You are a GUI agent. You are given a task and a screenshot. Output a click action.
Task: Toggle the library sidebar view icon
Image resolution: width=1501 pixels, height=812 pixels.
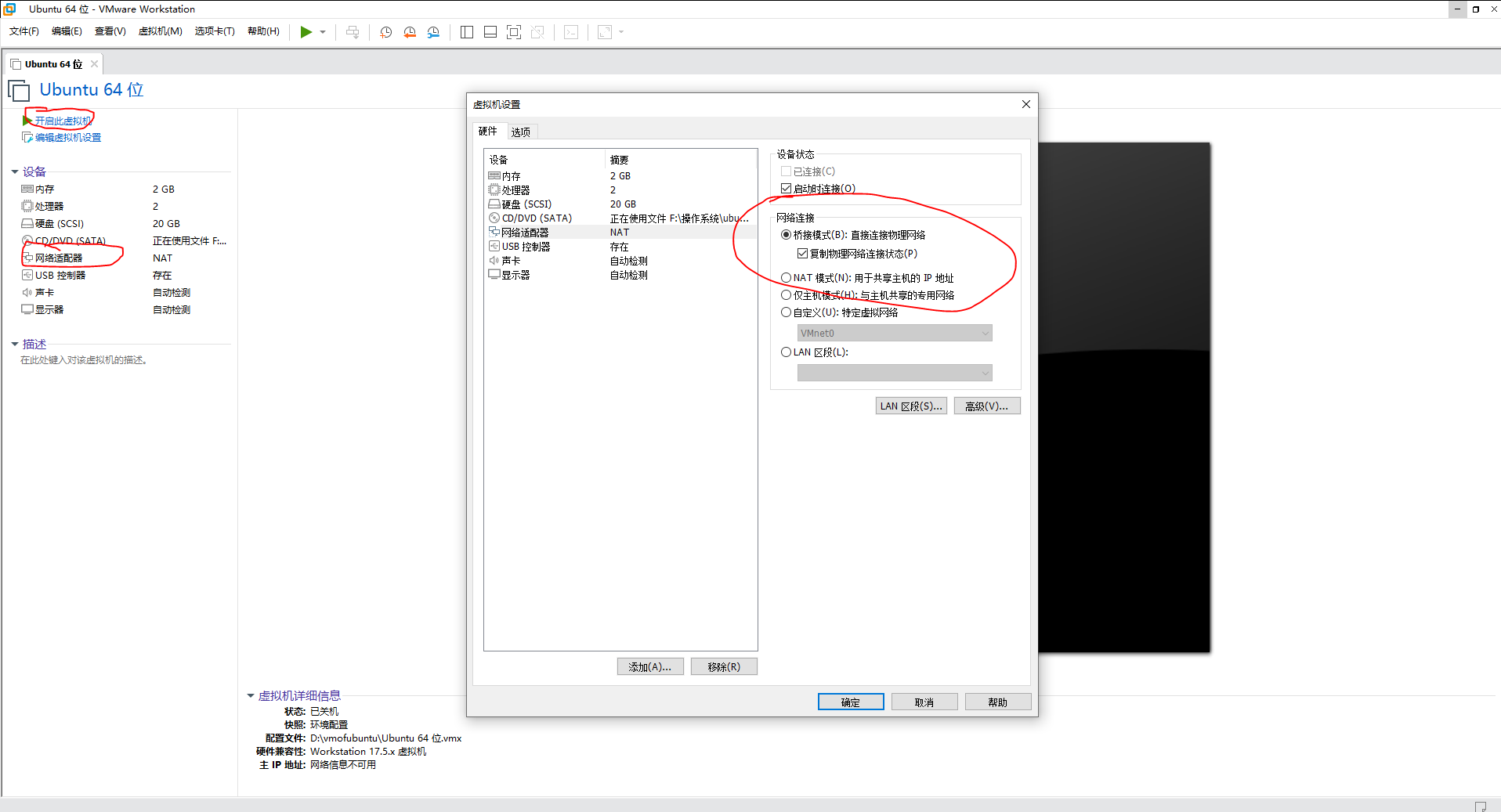click(467, 32)
